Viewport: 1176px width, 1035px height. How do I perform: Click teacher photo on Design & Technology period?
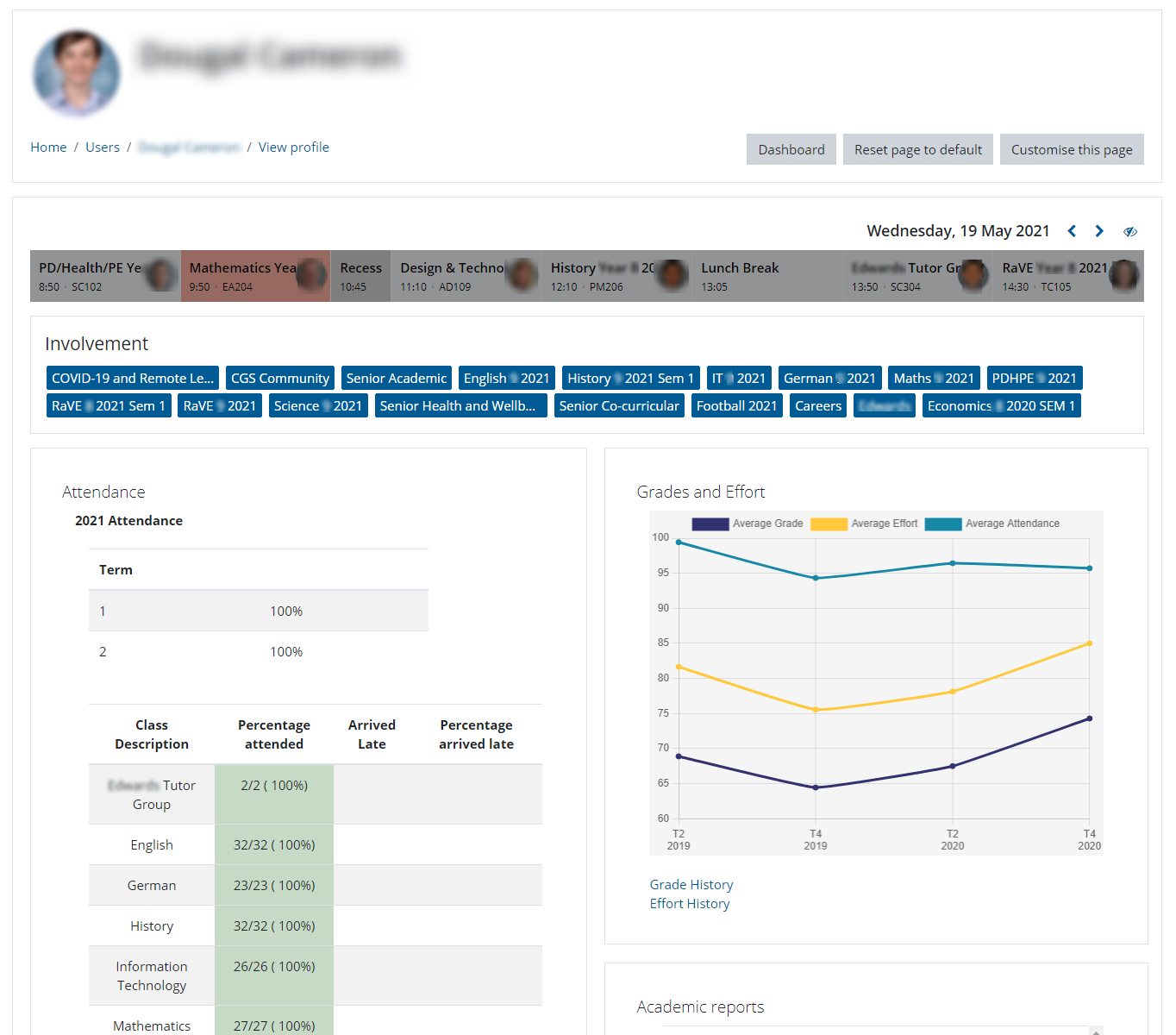(x=522, y=276)
